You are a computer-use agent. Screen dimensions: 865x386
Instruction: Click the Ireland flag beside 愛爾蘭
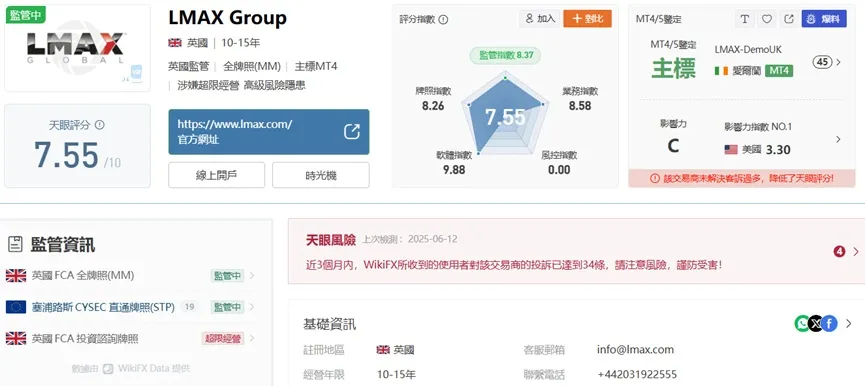(721, 71)
